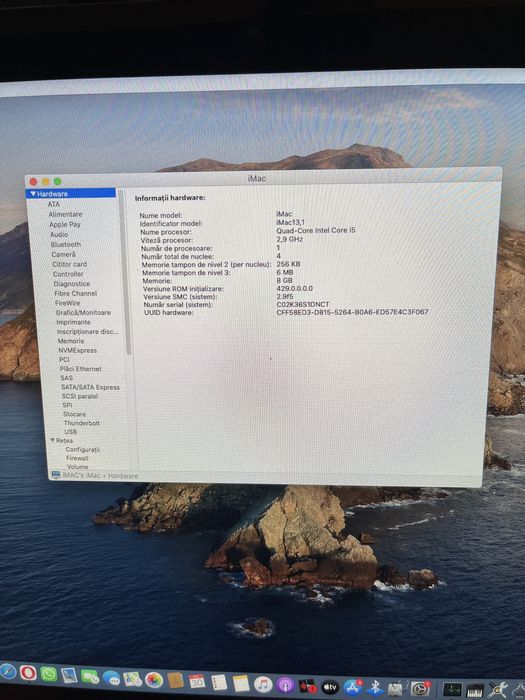Open Apple TV app in dock
Viewport: 525px width, 700px height.
tap(330, 687)
